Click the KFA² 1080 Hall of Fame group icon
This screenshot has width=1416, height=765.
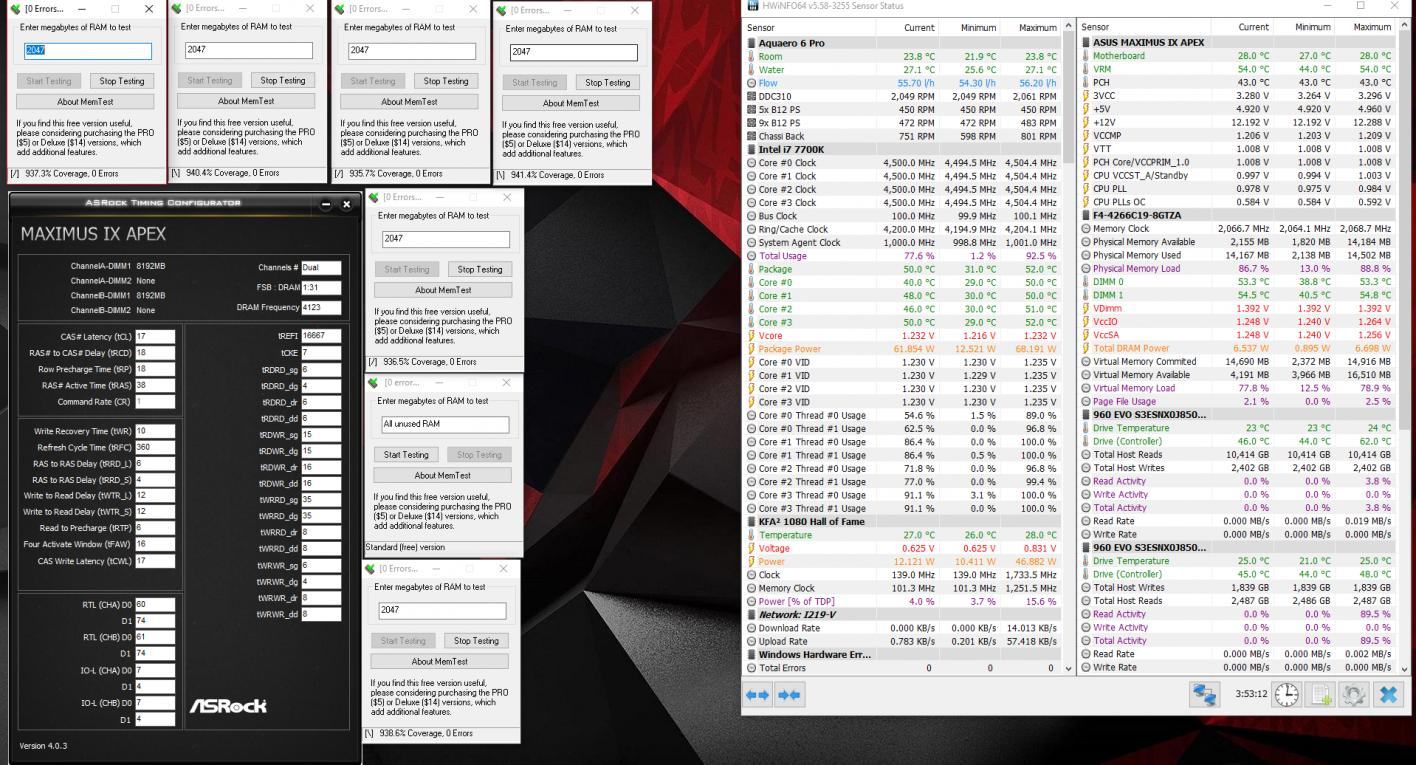[752, 521]
